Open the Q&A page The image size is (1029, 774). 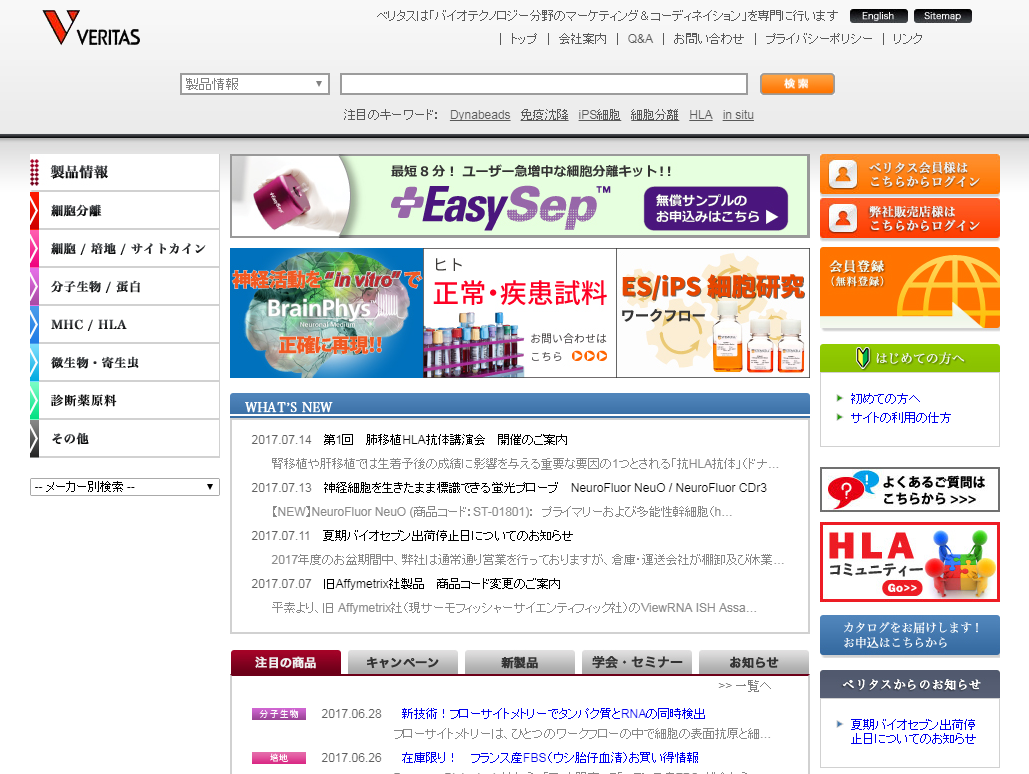(640, 39)
